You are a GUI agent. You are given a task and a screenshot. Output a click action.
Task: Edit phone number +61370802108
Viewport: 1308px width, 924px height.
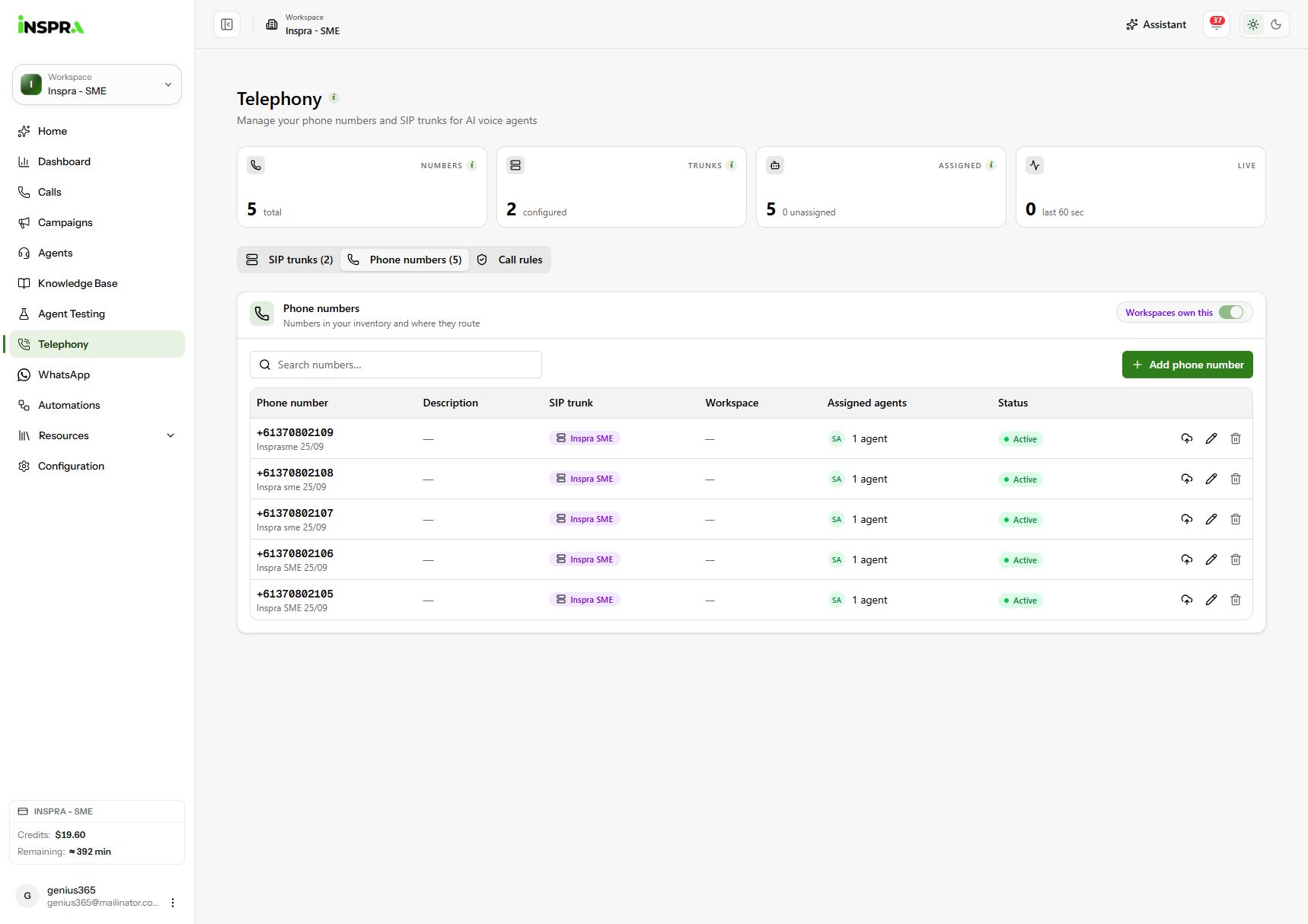pyautogui.click(x=1211, y=479)
